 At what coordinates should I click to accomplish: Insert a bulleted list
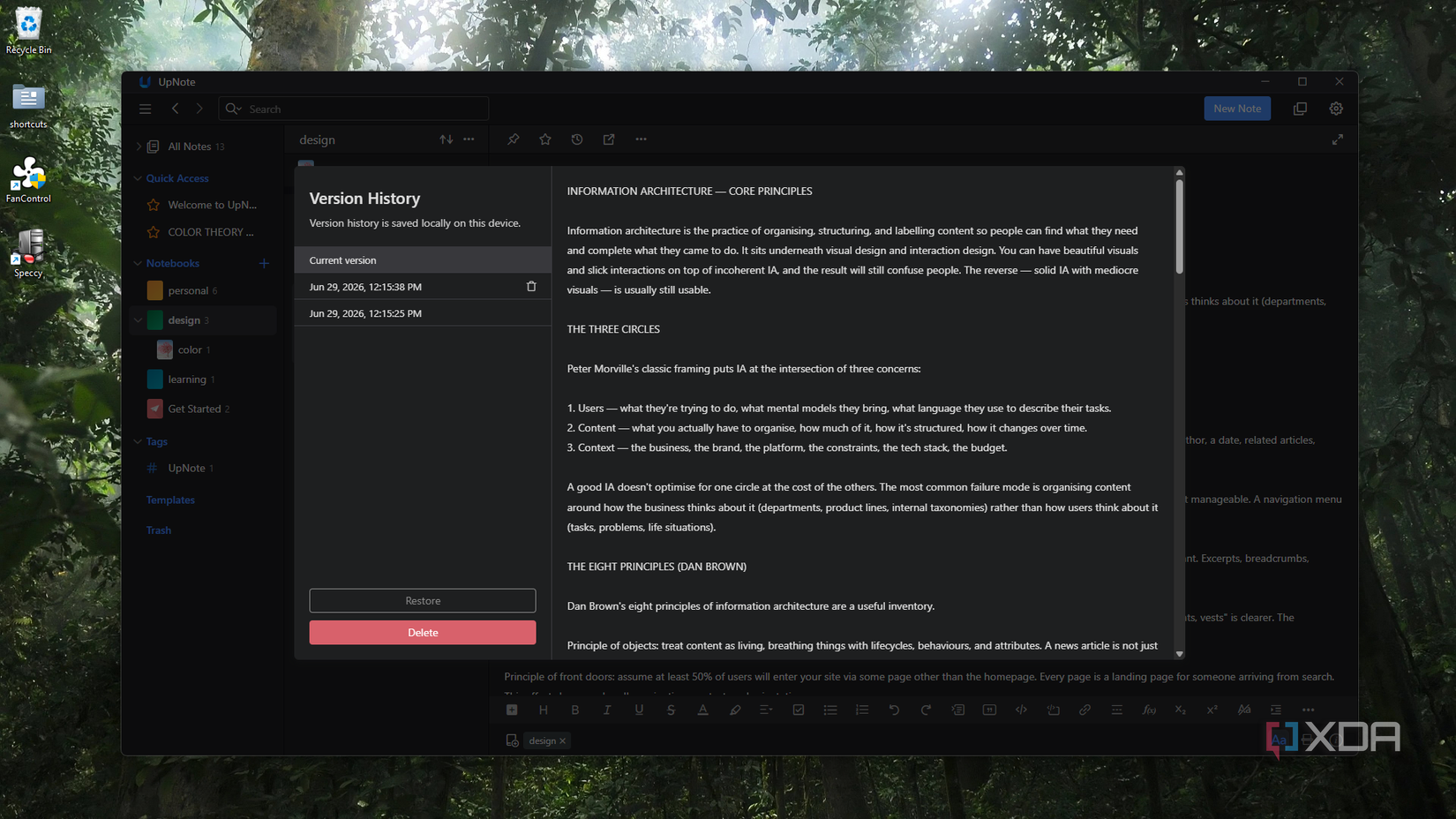(830, 710)
